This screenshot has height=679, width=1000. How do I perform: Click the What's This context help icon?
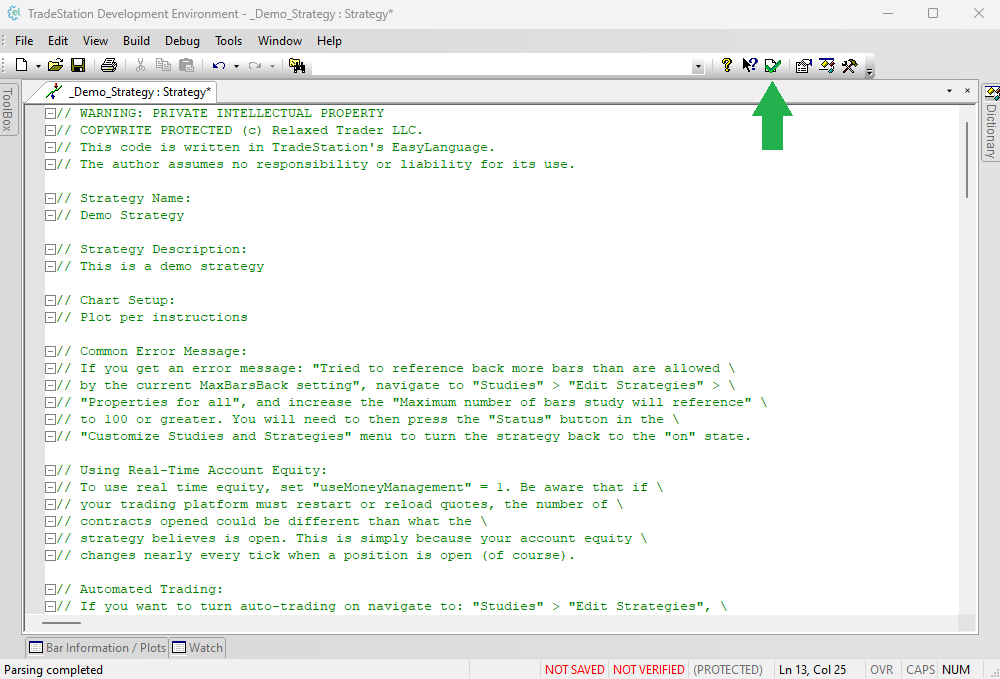(x=749, y=65)
